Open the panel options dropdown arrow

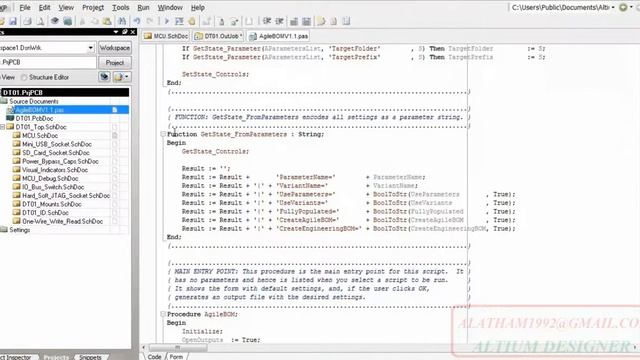pos(116,31)
